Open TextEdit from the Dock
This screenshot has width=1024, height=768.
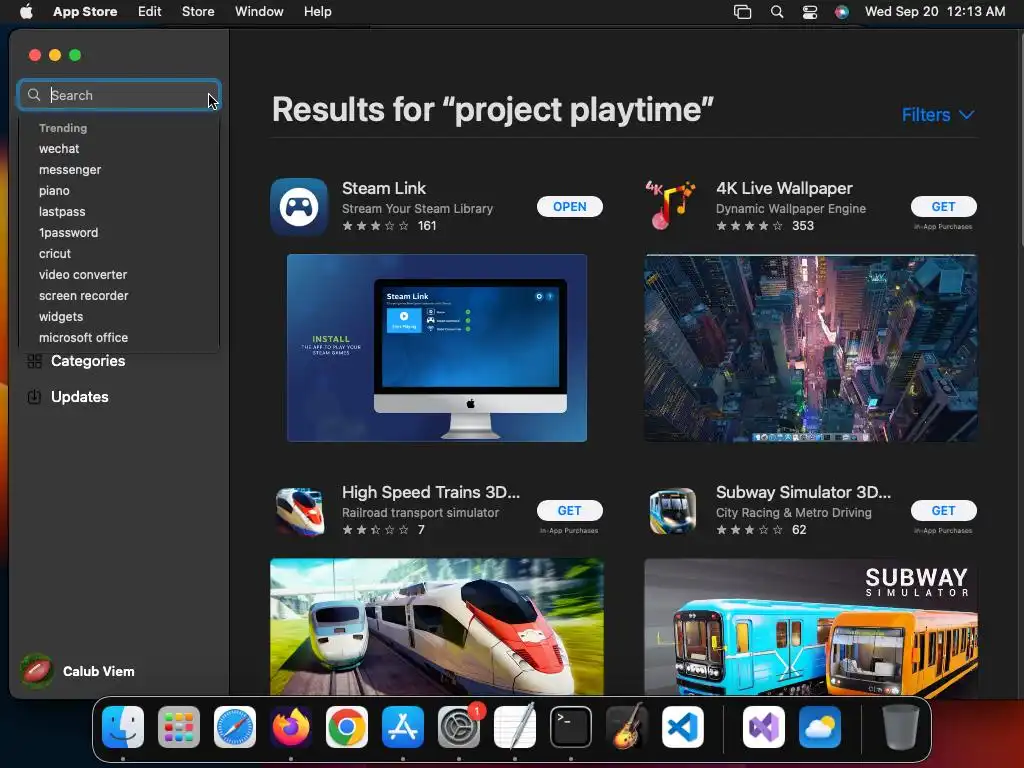pos(515,727)
